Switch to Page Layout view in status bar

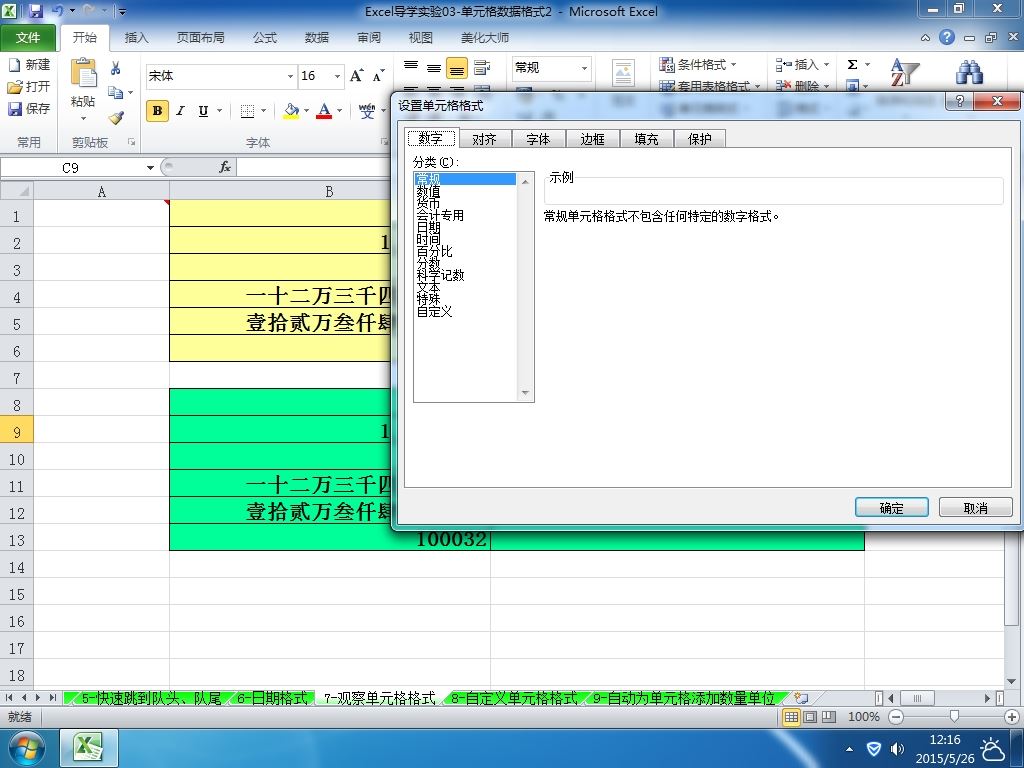[810, 717]
